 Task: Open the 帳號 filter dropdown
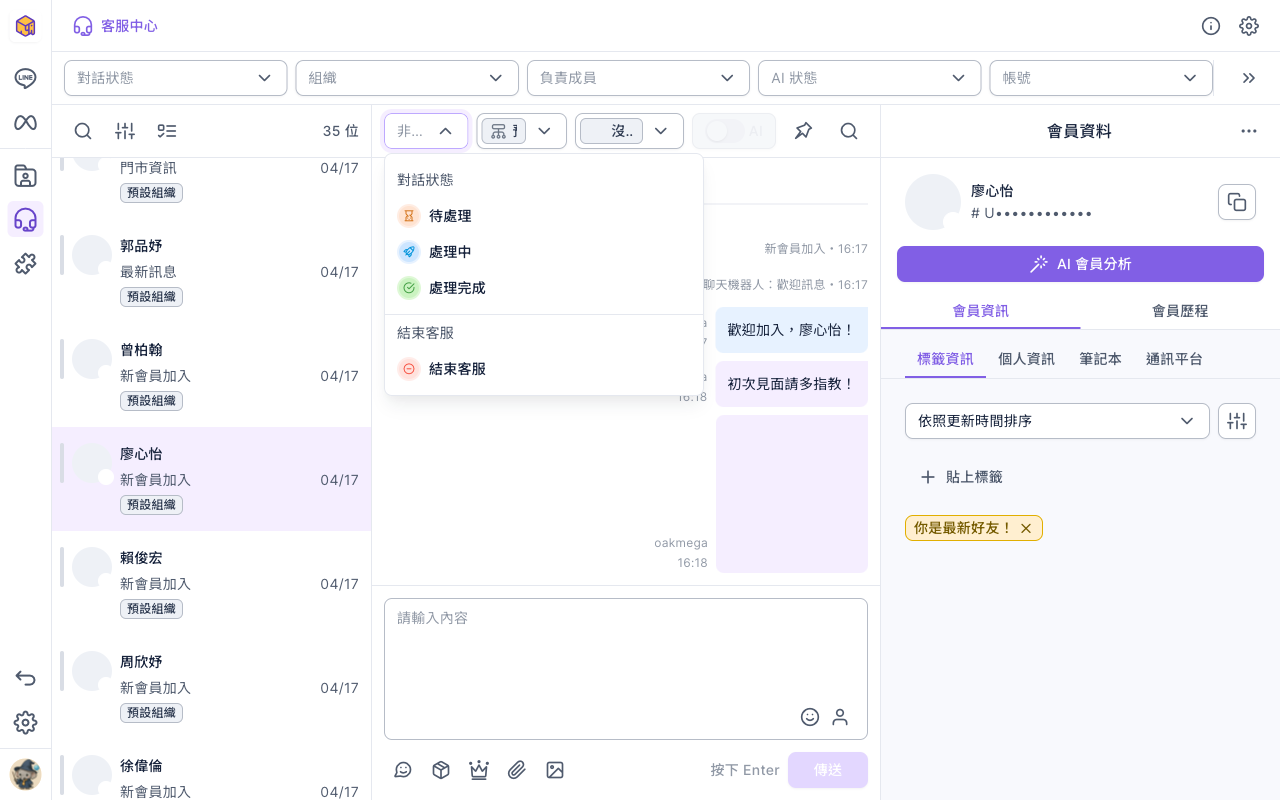point(1101,78)
